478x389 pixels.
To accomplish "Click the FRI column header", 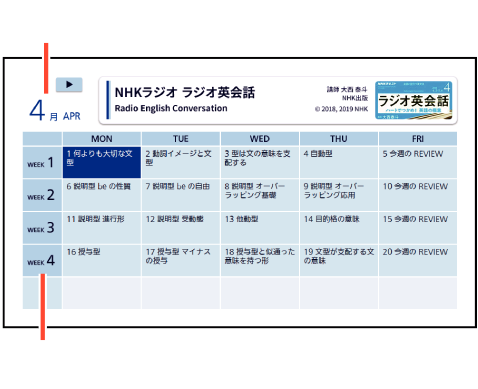I will click(418, 139).
